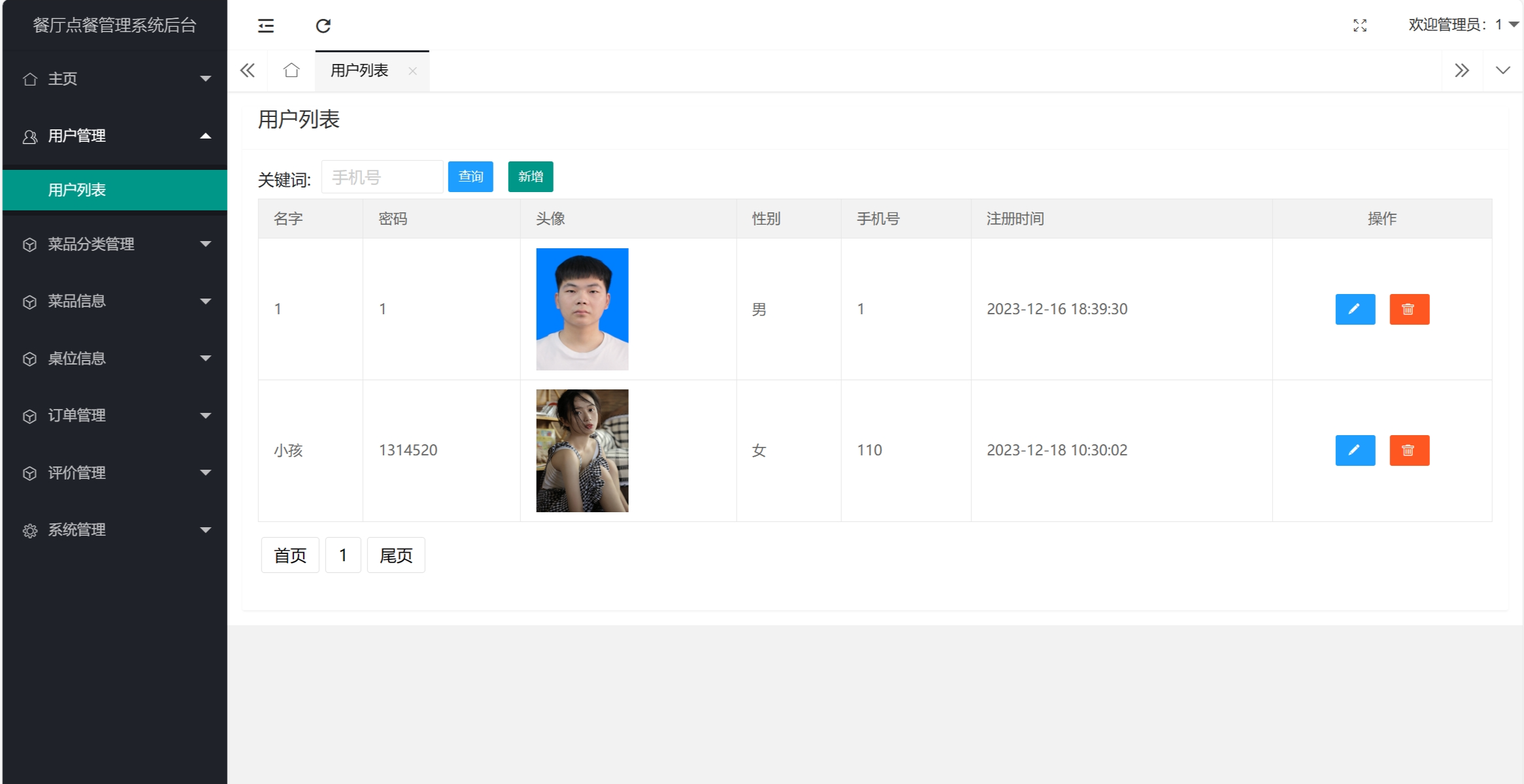The image size is (1524, 784).
Task: Expand 菜品分类管理 sidebar menu
Action: coord(114,244)
